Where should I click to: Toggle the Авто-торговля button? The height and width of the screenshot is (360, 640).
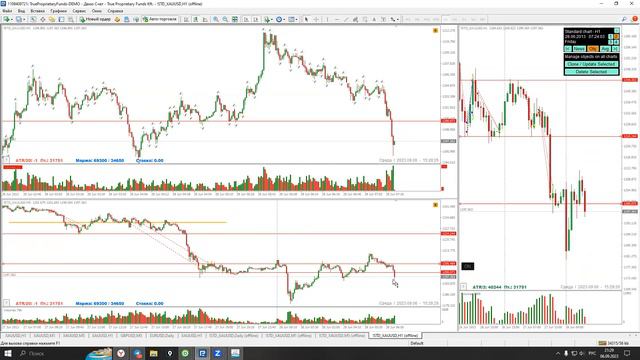(x=160, y=19)
